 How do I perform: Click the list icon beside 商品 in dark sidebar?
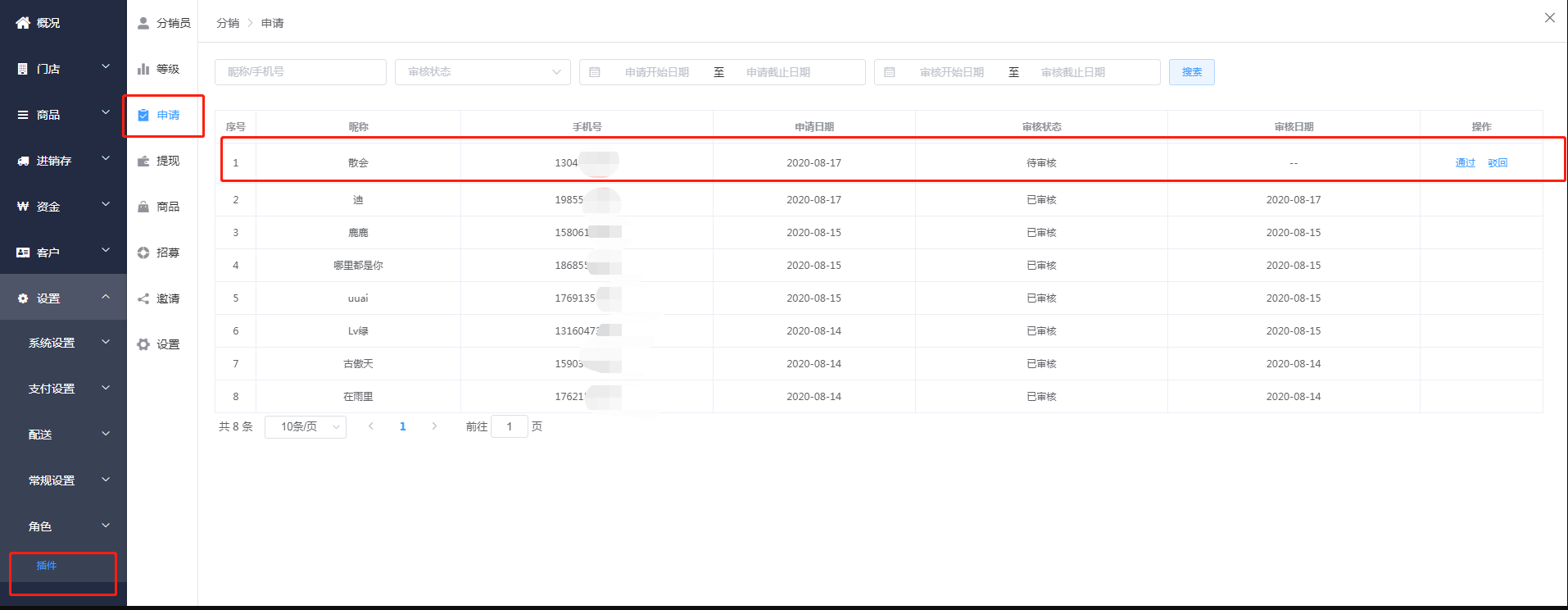tap(23, 115)
